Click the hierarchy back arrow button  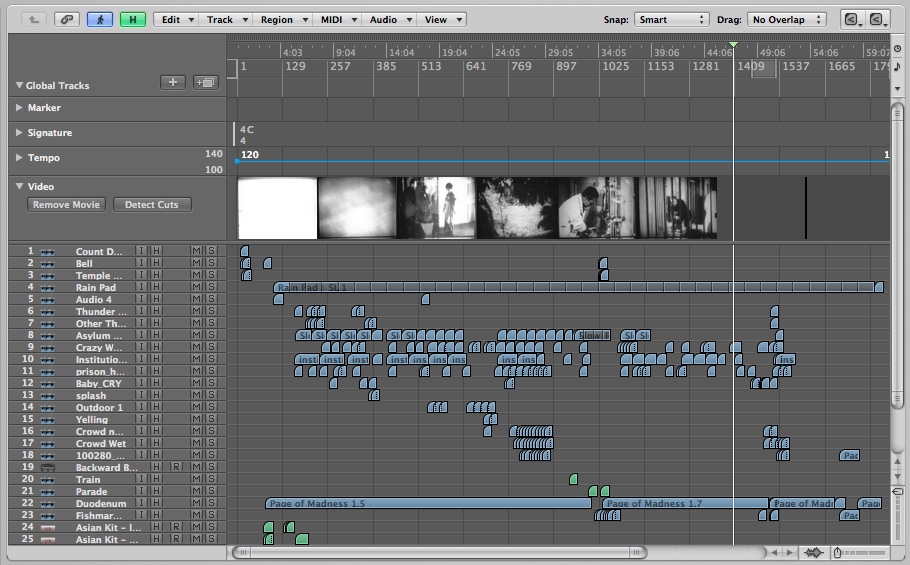[x=34, y=19]
